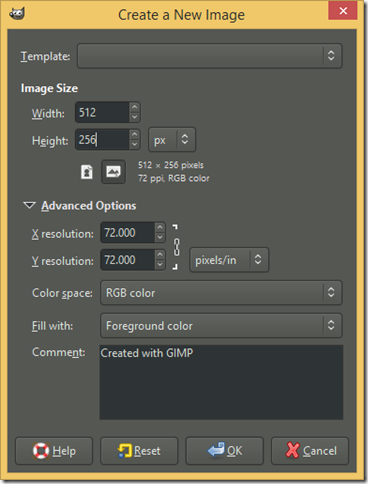Increase Height with up arrow
368x484 pixels.
pos(134,134)
